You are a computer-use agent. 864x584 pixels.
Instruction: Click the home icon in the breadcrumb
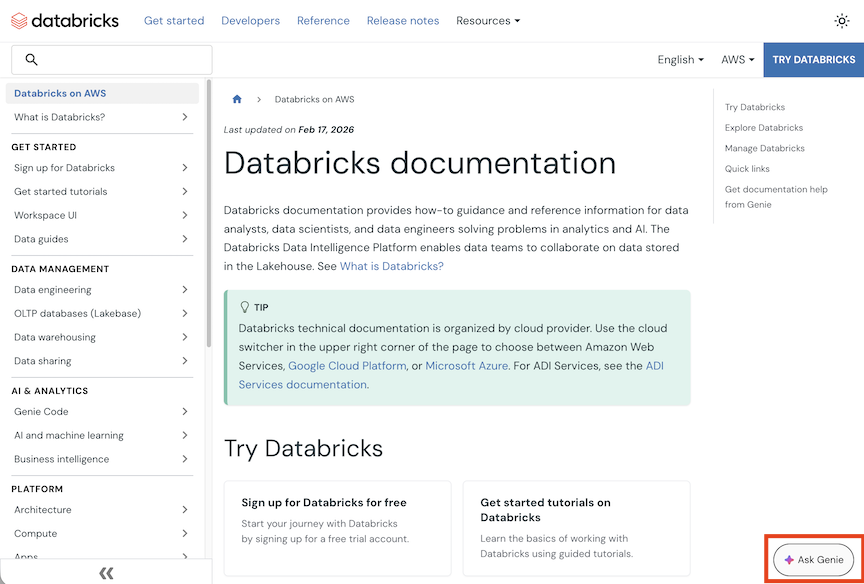pos(237,99)
